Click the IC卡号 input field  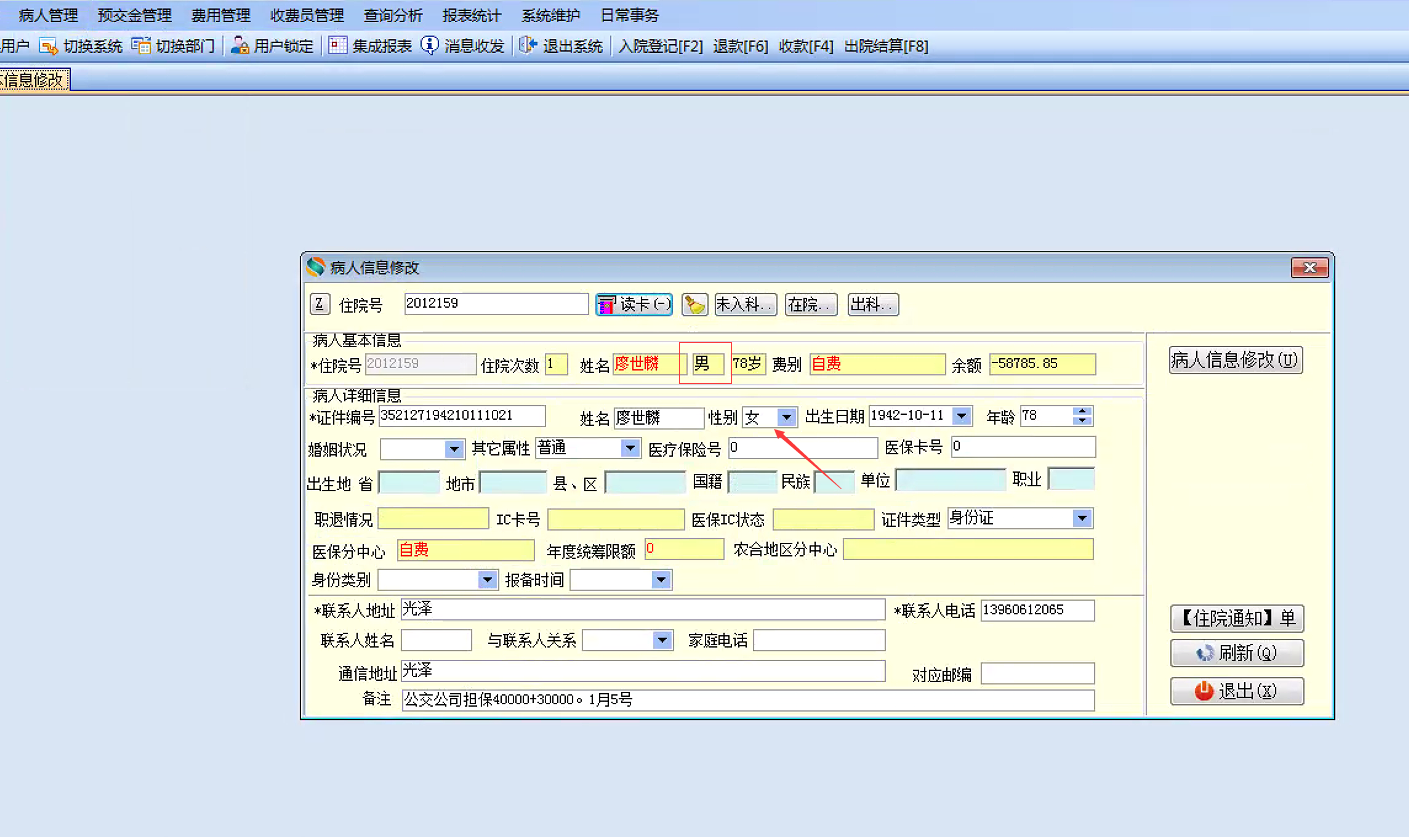pyautogui.click(x=616, y=519)
